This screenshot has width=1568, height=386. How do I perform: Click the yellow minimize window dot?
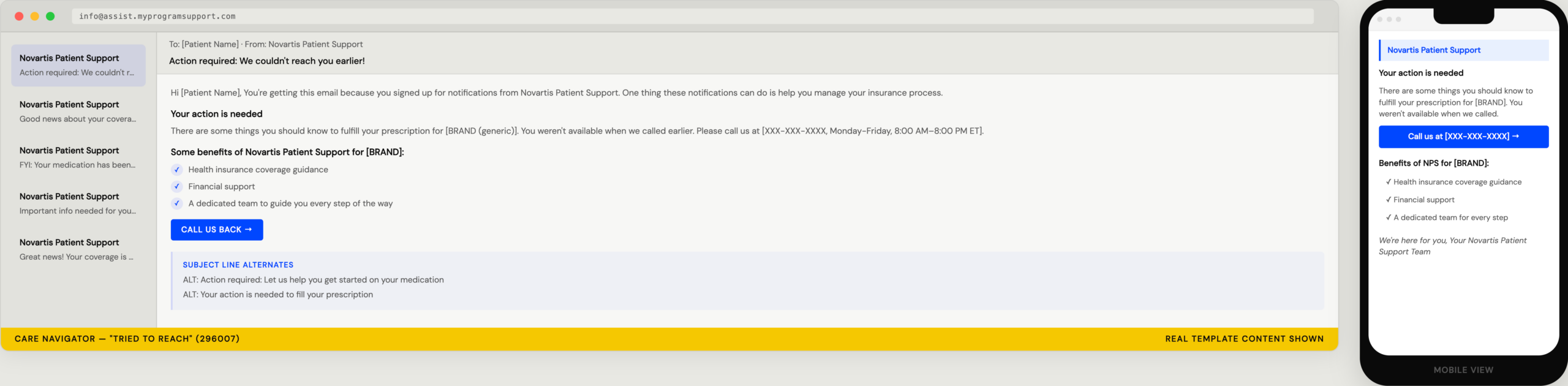pos(35,17)
